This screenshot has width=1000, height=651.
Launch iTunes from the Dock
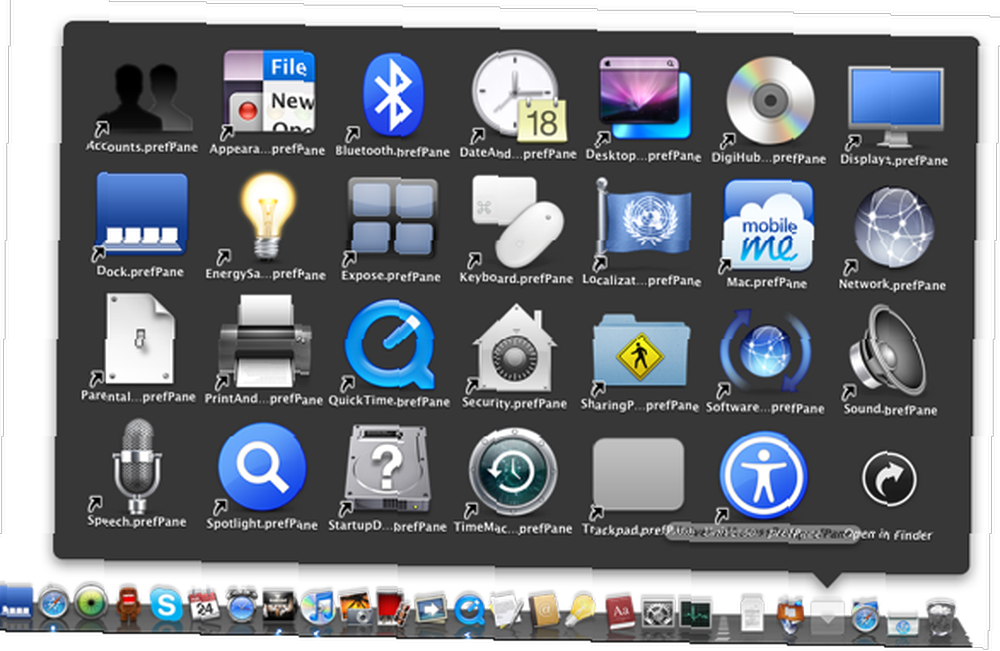click(317, 606)
